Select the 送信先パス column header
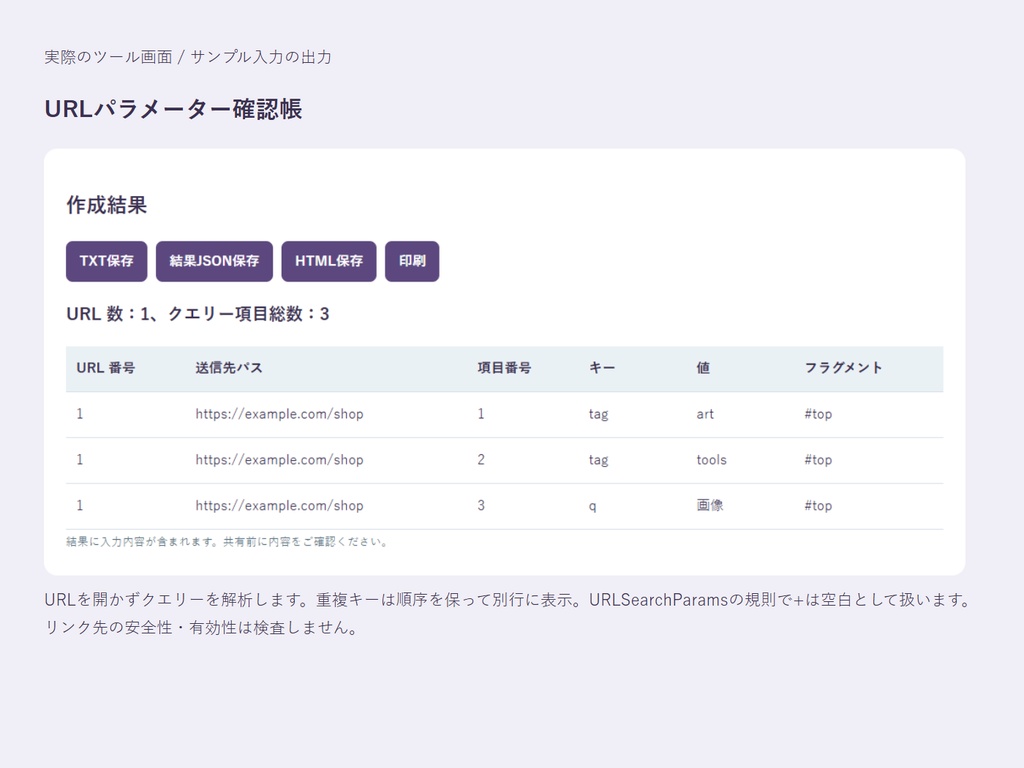Image resolution: width=1024 pixels, height=768 pixels. [229, 368]
